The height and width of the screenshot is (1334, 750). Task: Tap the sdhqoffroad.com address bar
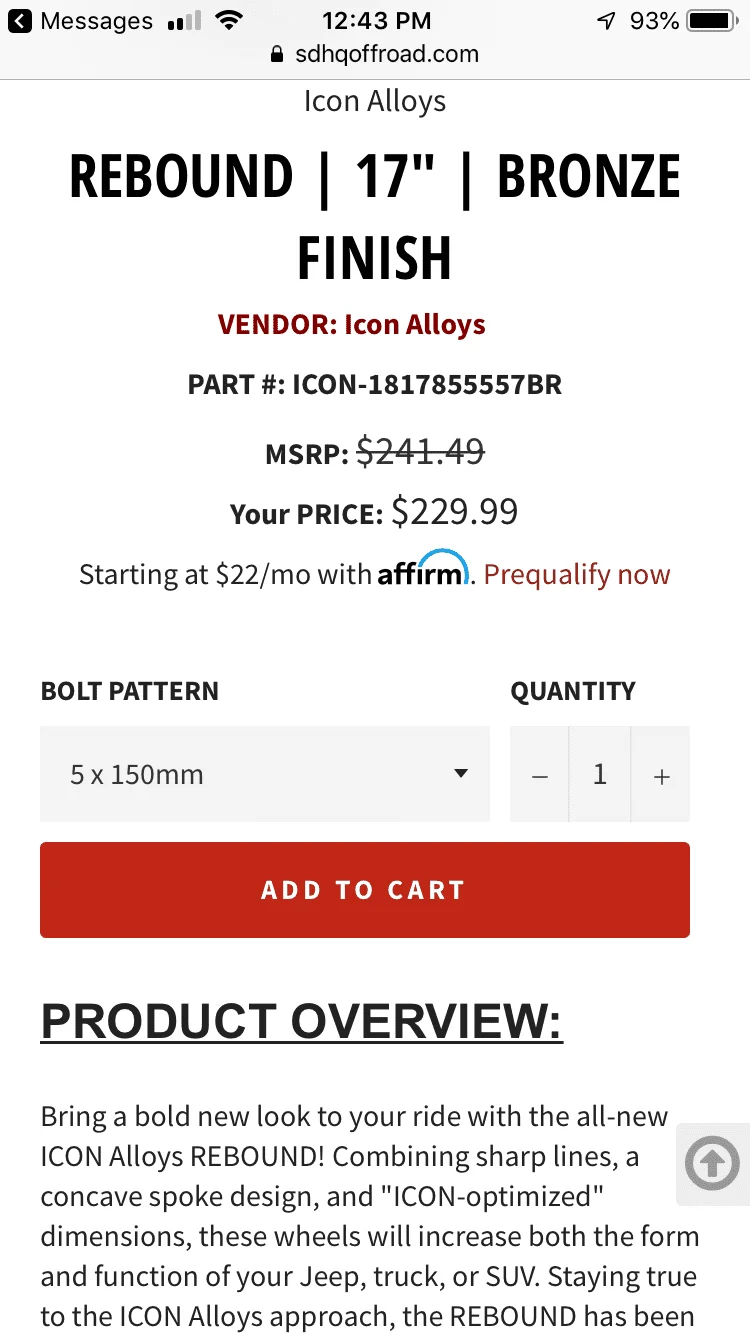pyautogui.click(x=386, y=55)
